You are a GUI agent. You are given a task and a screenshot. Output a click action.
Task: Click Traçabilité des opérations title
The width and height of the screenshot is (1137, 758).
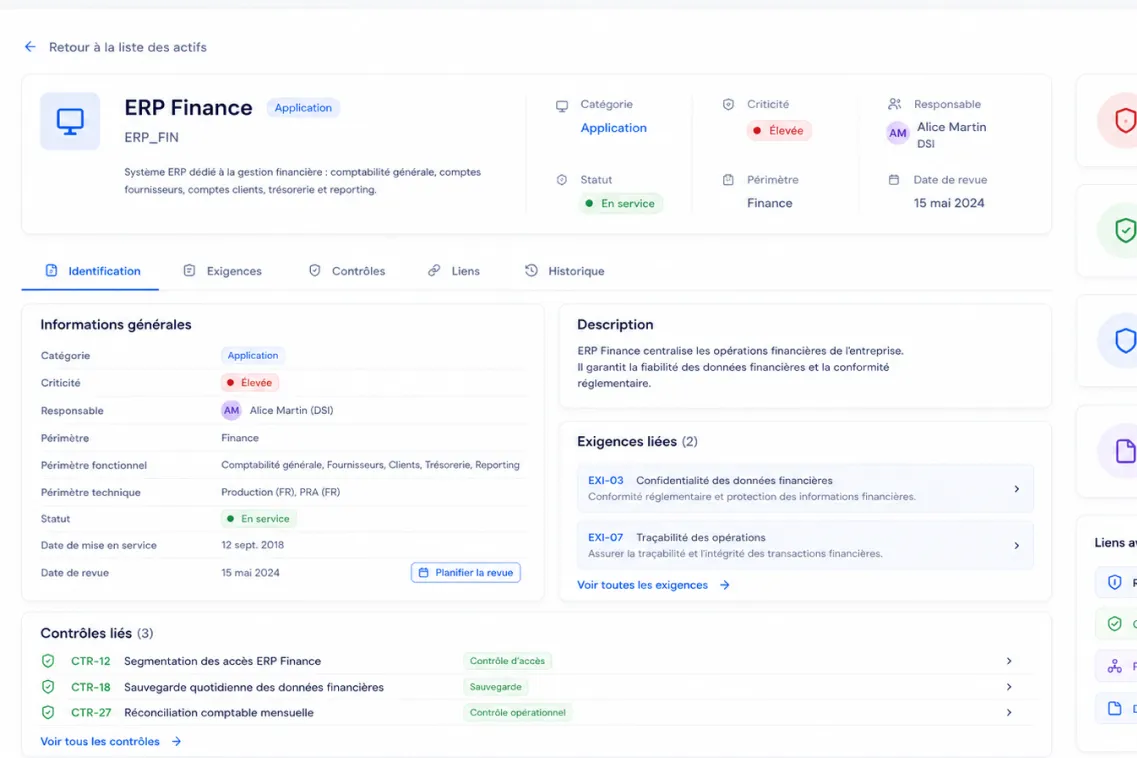click(701, 537)
